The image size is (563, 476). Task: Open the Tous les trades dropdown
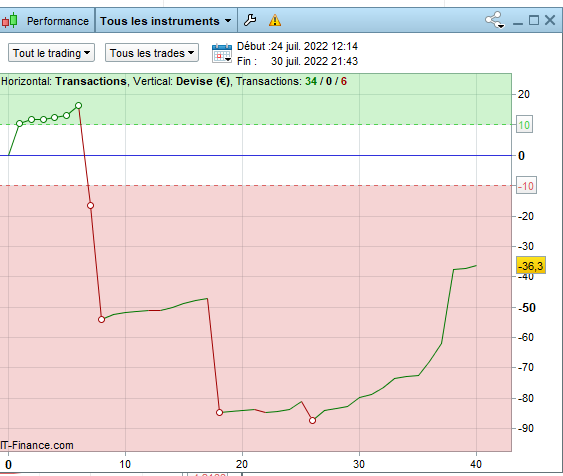click(152, 53)
